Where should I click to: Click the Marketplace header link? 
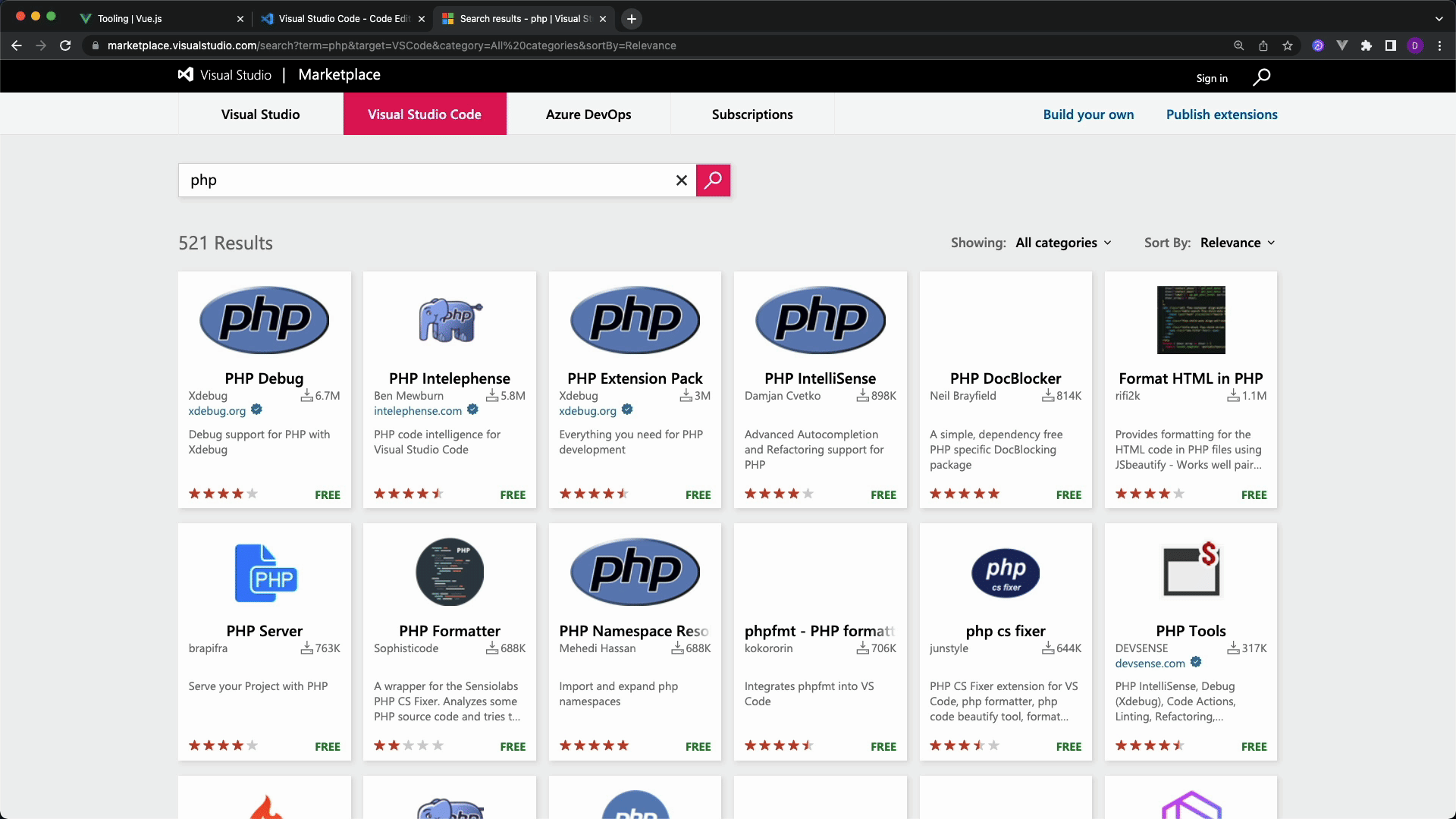[x=339, y=75]
